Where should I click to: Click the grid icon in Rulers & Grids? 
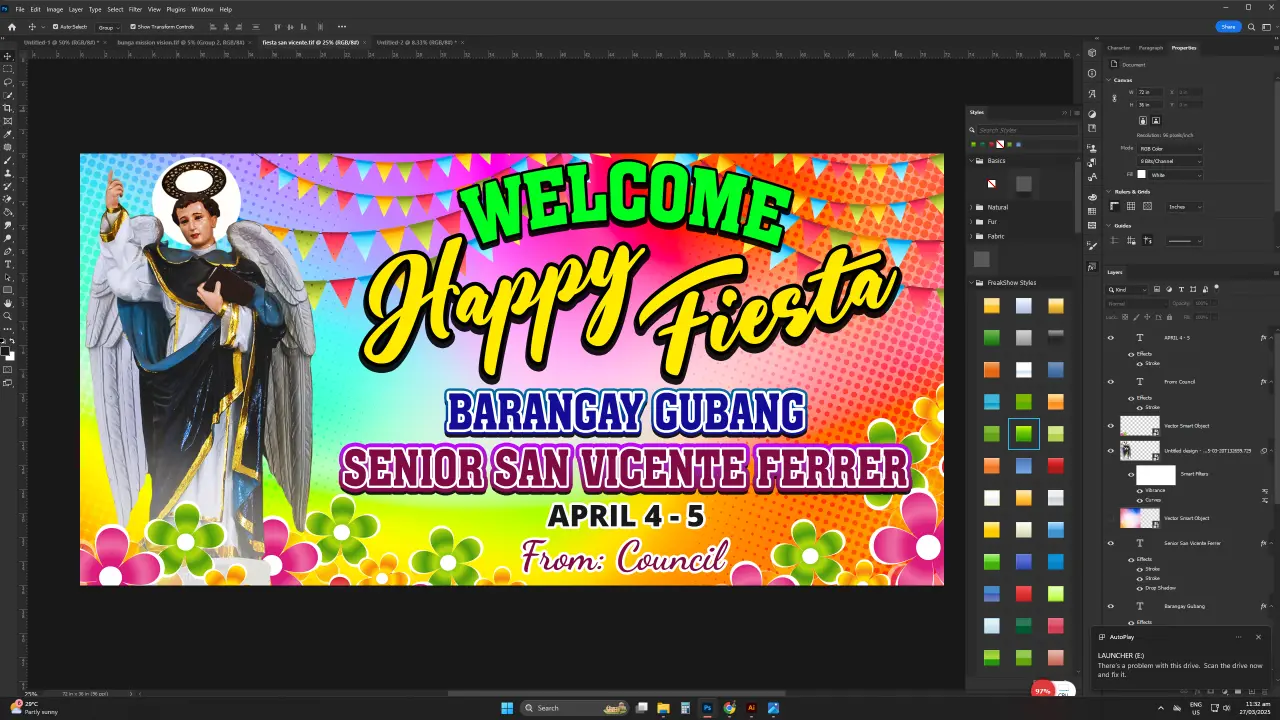coord(1131,206)
